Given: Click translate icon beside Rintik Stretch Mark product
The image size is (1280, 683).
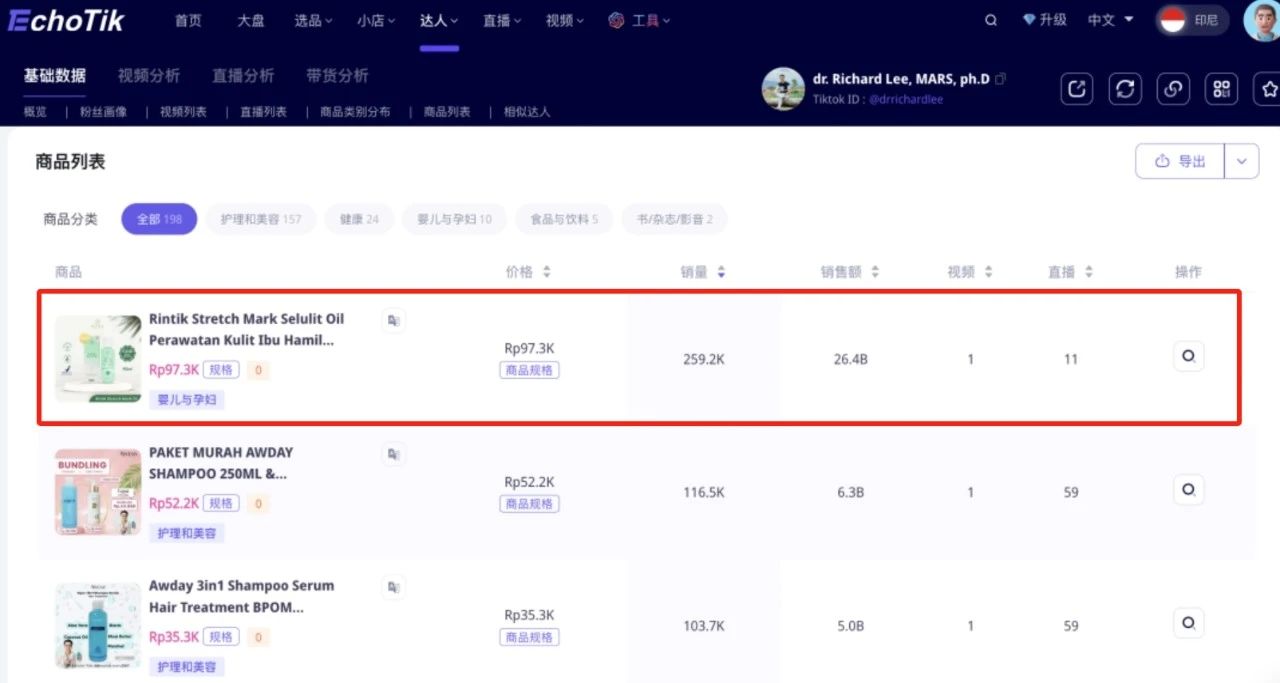Looking at the screenshot, I should click(394, 320).
